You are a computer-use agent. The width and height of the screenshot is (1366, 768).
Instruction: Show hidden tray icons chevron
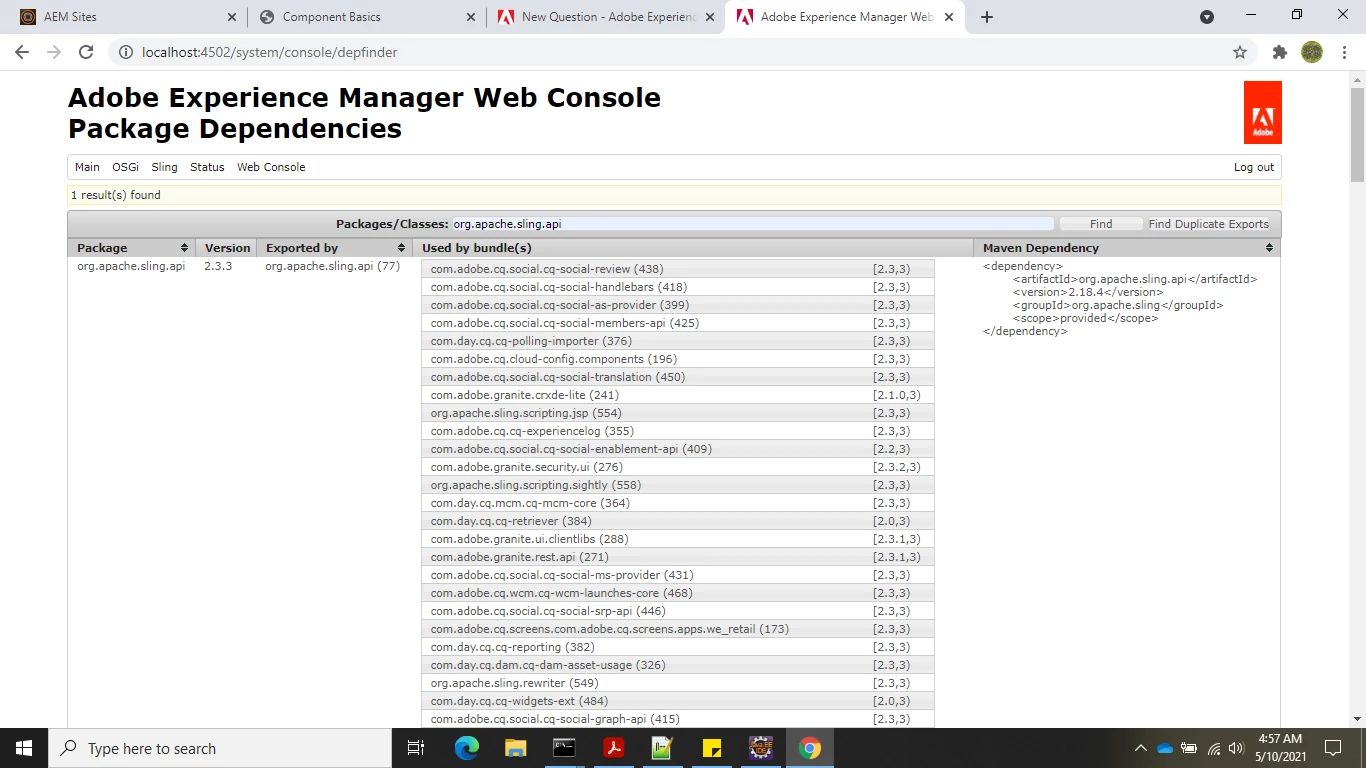pyautogui.click(x=1140, y=748)
